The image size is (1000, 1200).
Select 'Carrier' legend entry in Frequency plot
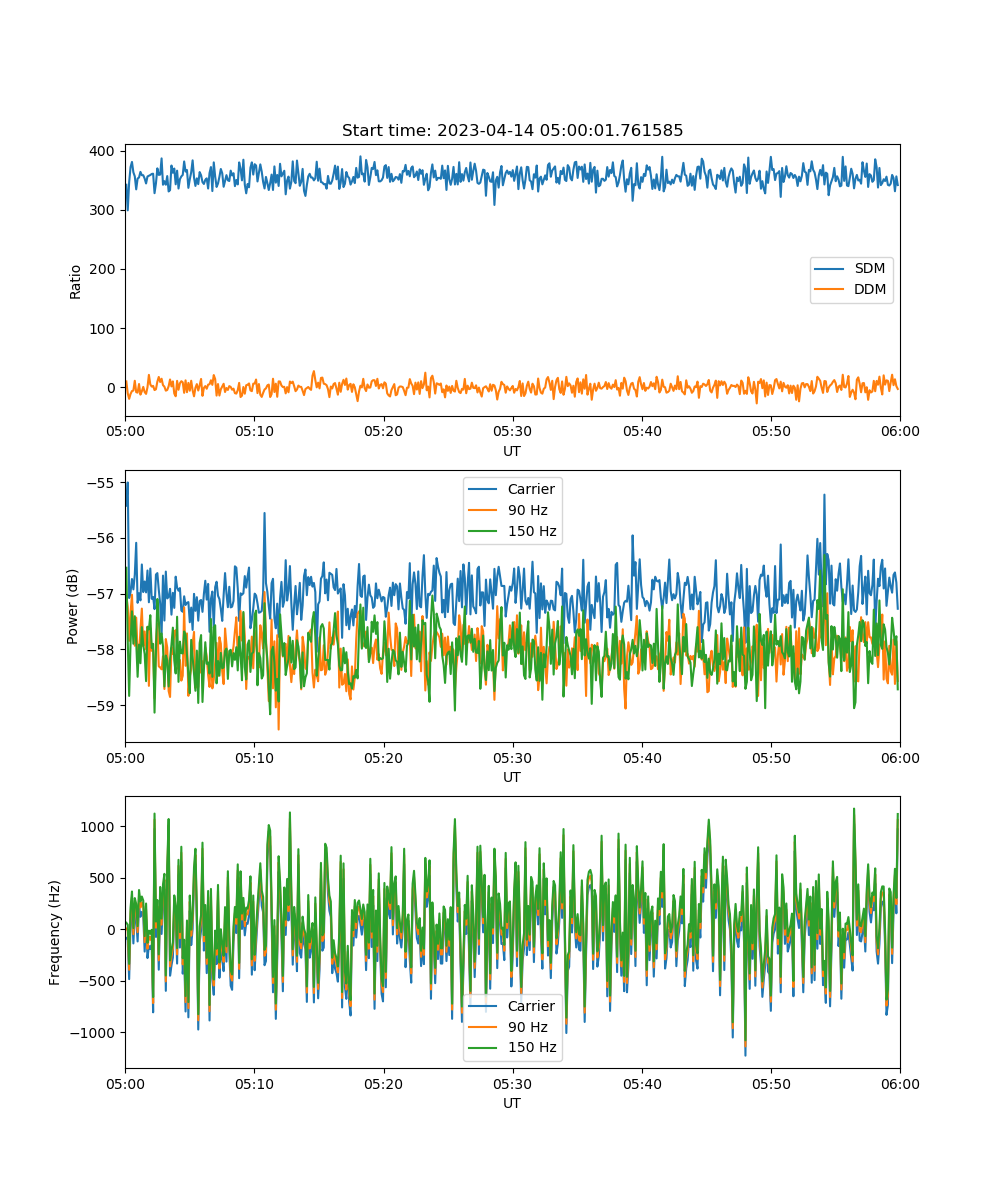(531, 1006)
